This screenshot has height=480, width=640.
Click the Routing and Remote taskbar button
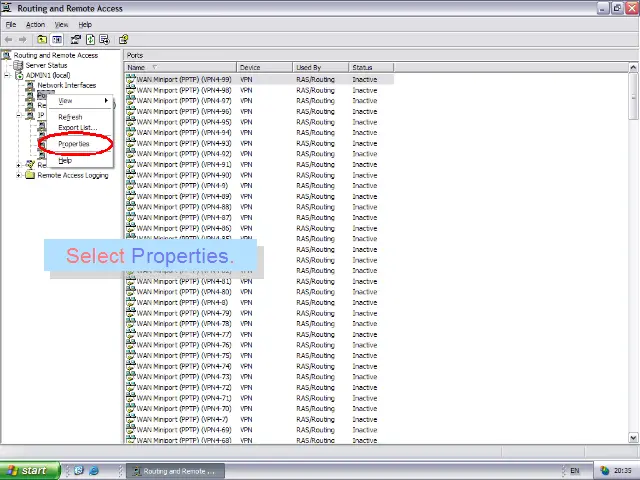(176, 471)
